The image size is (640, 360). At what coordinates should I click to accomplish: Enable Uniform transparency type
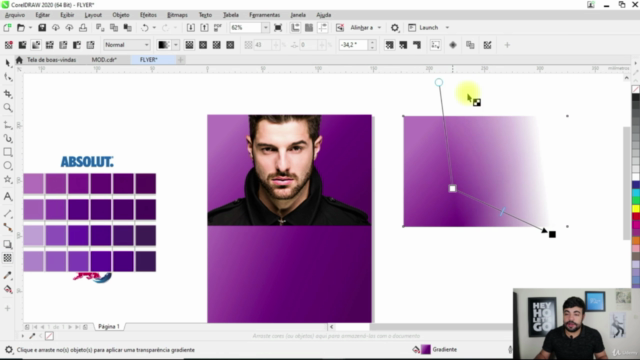click(22, 45)
